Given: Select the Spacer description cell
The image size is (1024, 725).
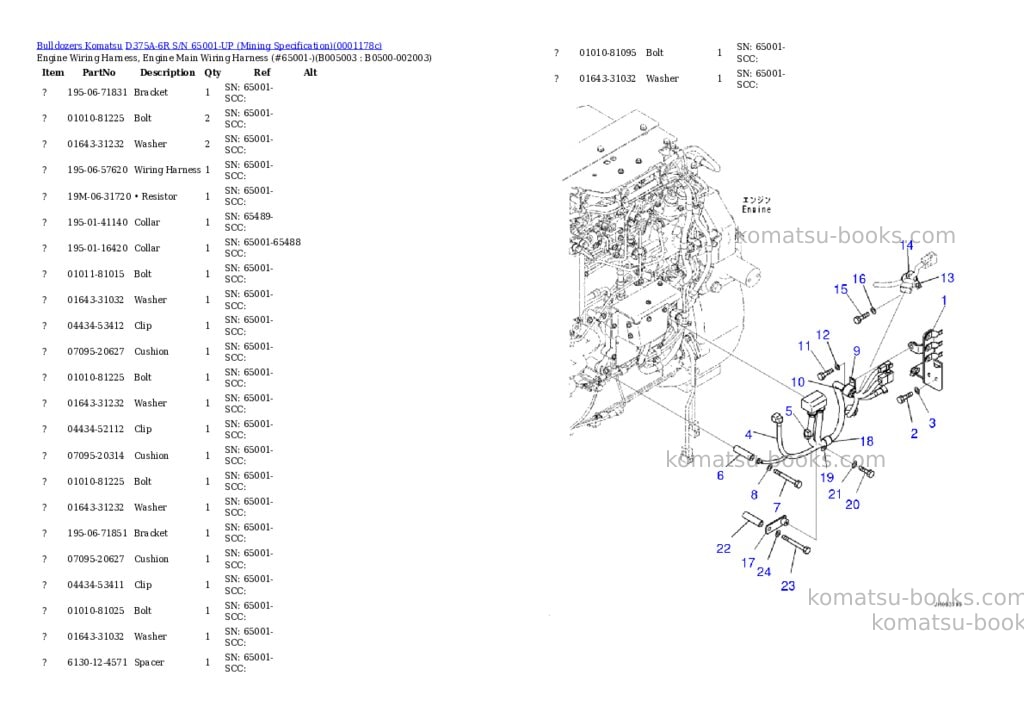Looking at the screenshot, I should (x=150, y=662).
